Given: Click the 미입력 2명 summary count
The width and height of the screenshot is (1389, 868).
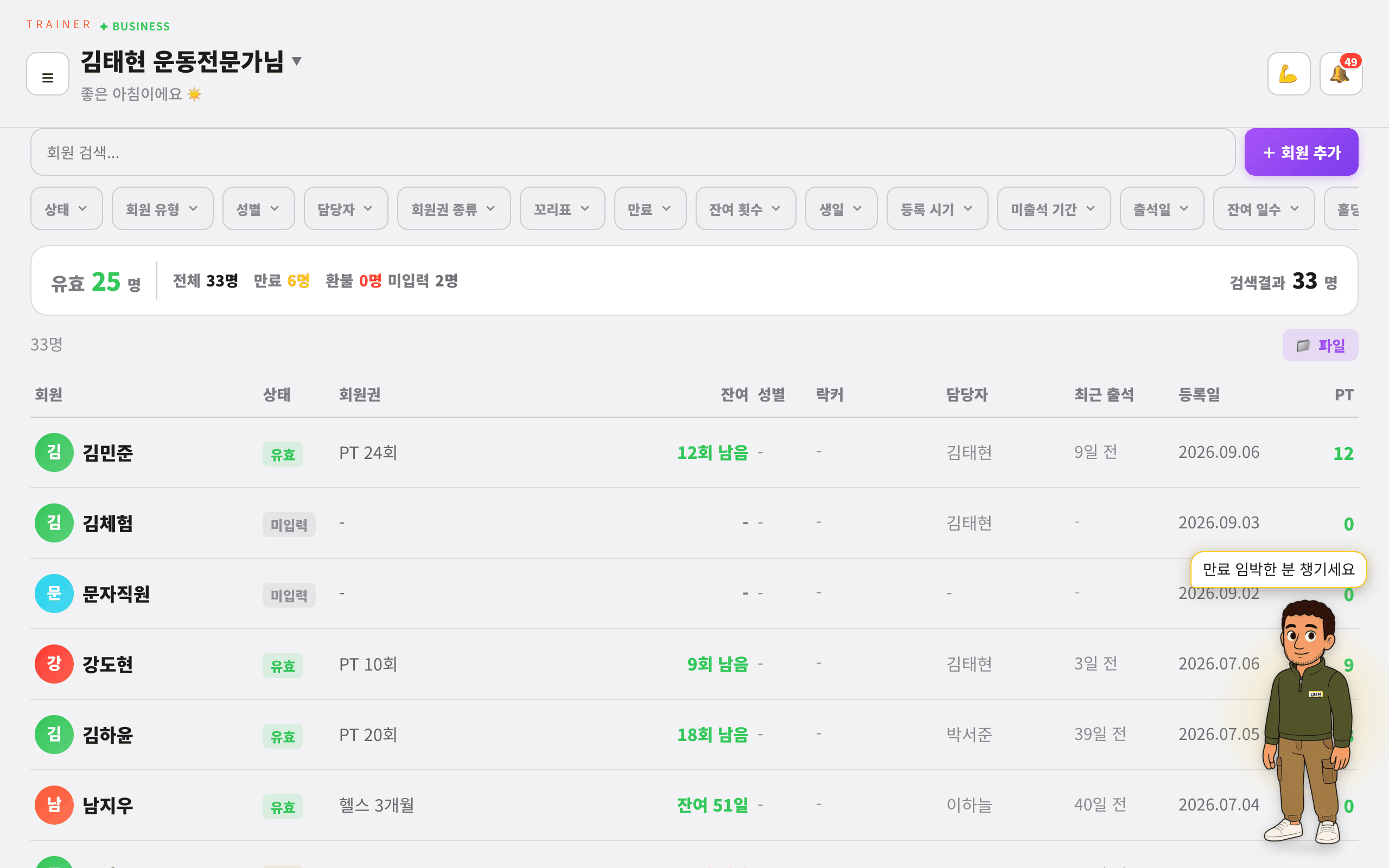Looking at the screenshot, I should (x=423, y=280).
